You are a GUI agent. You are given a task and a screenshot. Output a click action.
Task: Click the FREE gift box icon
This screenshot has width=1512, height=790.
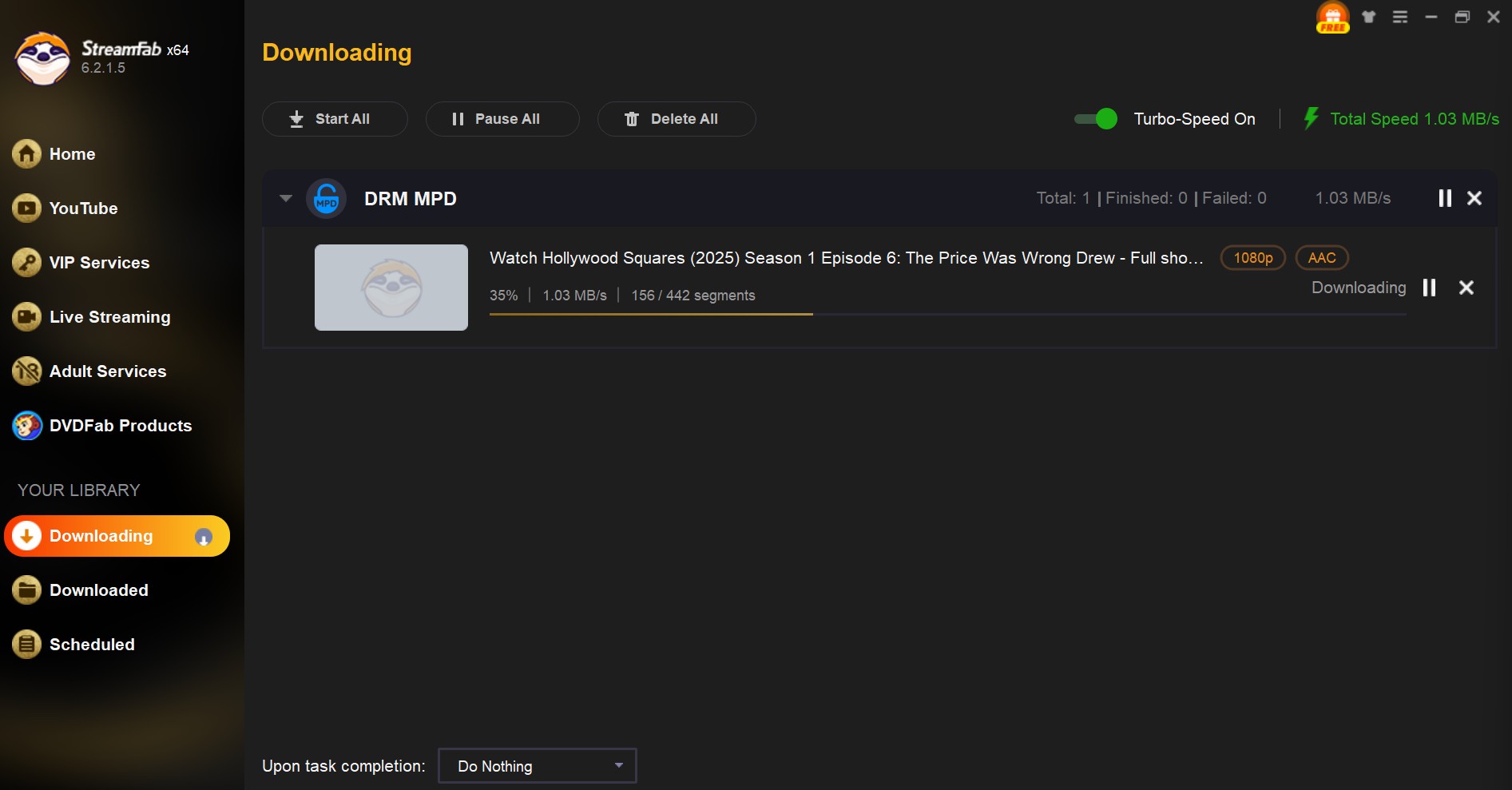tap(1333, 18)
